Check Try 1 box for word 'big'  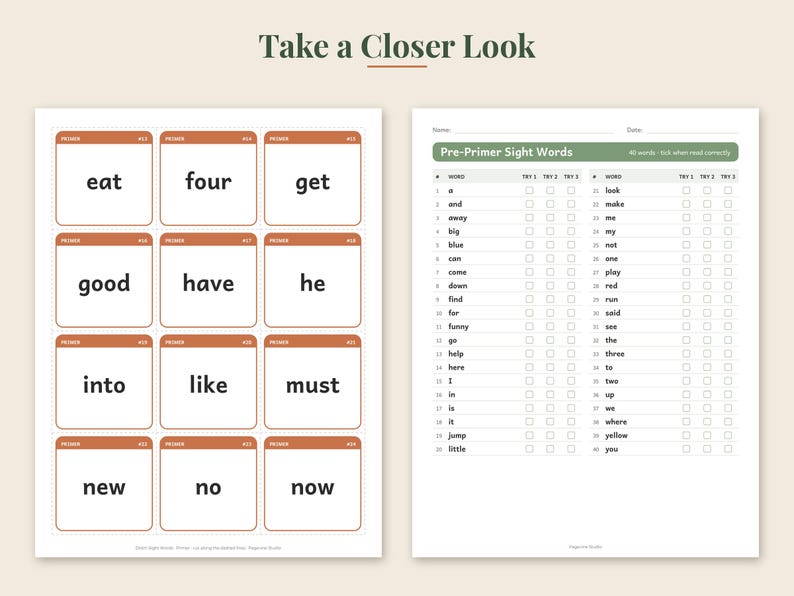click(x=529, y=231)
